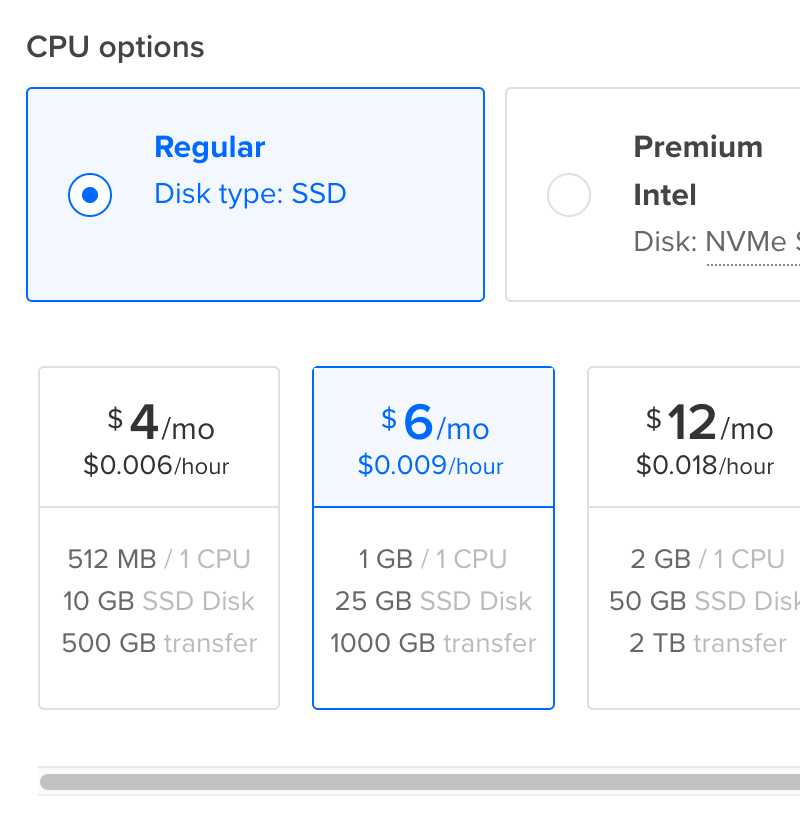Click the 1 GB / 1 CPU spec
800x820 pixels.
click(433, 559)
